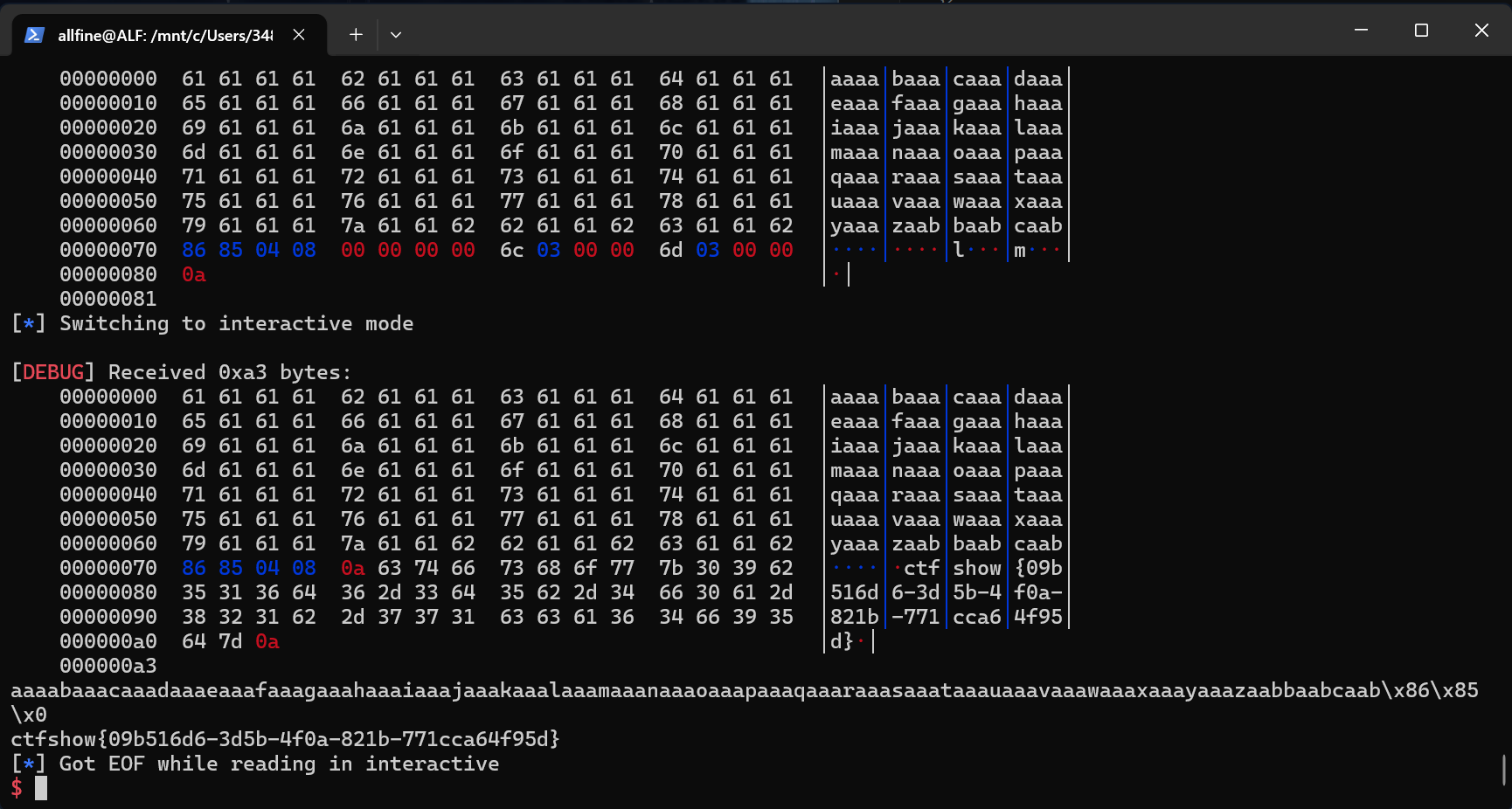1512x809 pixels.
Task: Click the ctfshow{09b516d6-...} flag line
Action: tap(285, 739)
